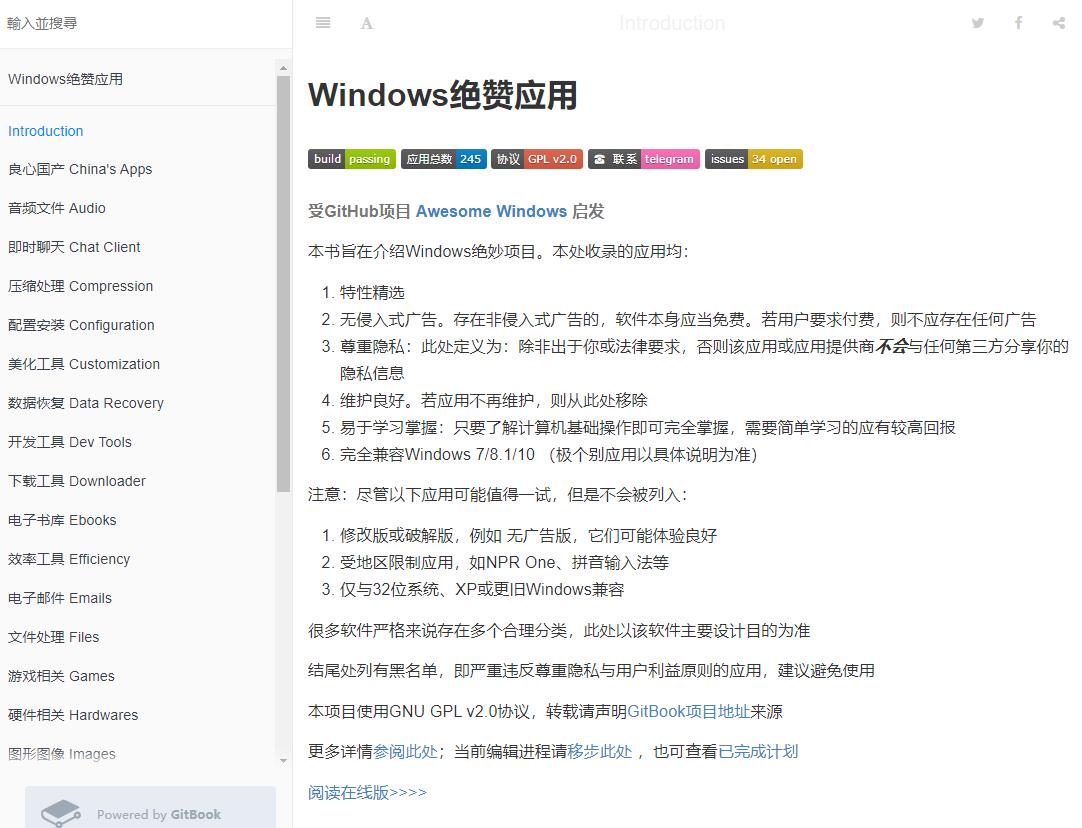
Task: Share the page via the Twitter icon
Action: pos(978,23)
